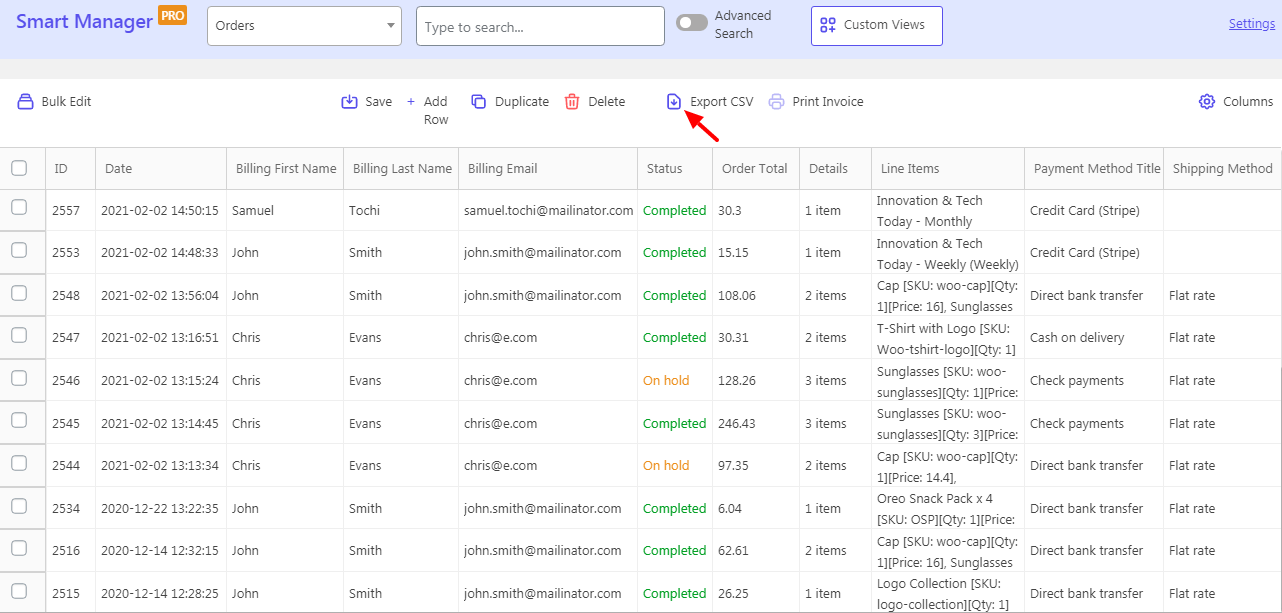Click the plus icon for Add Row
This screenshot has height=613, width=1282.
[411, 101]
